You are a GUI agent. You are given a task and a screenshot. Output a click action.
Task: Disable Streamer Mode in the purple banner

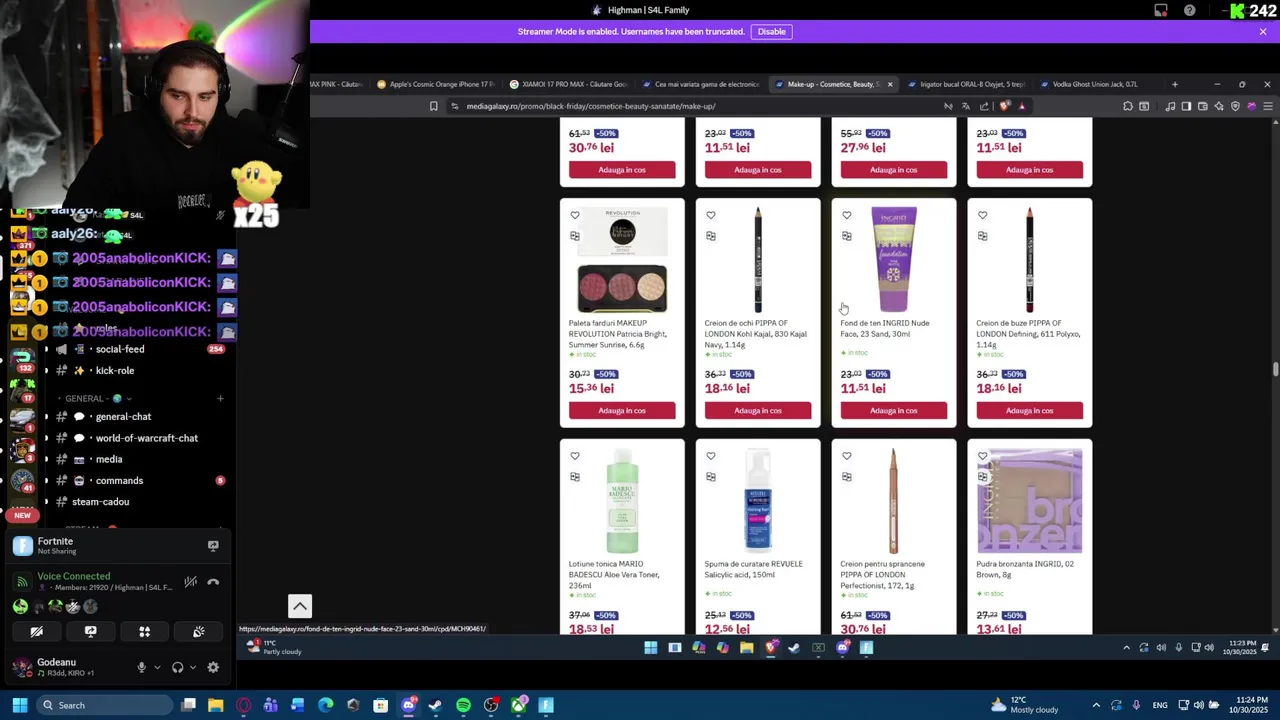pos(771,31)
